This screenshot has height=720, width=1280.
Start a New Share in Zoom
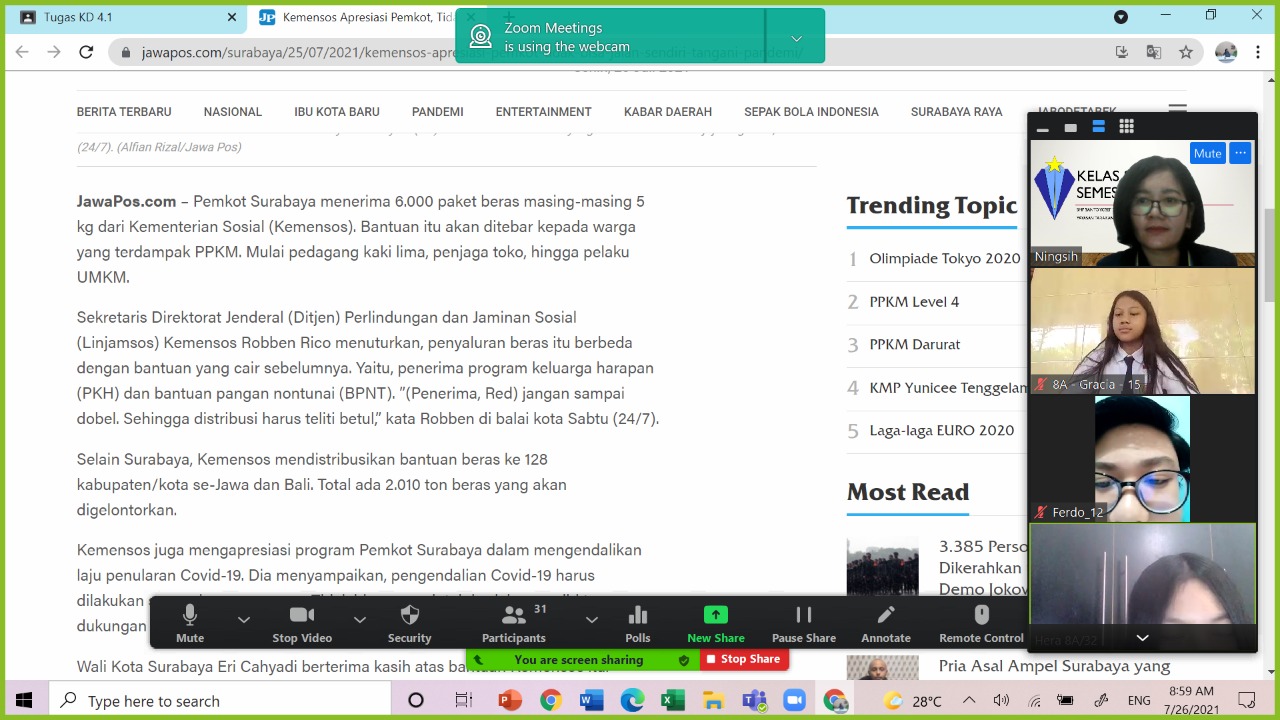coord(715,624)
